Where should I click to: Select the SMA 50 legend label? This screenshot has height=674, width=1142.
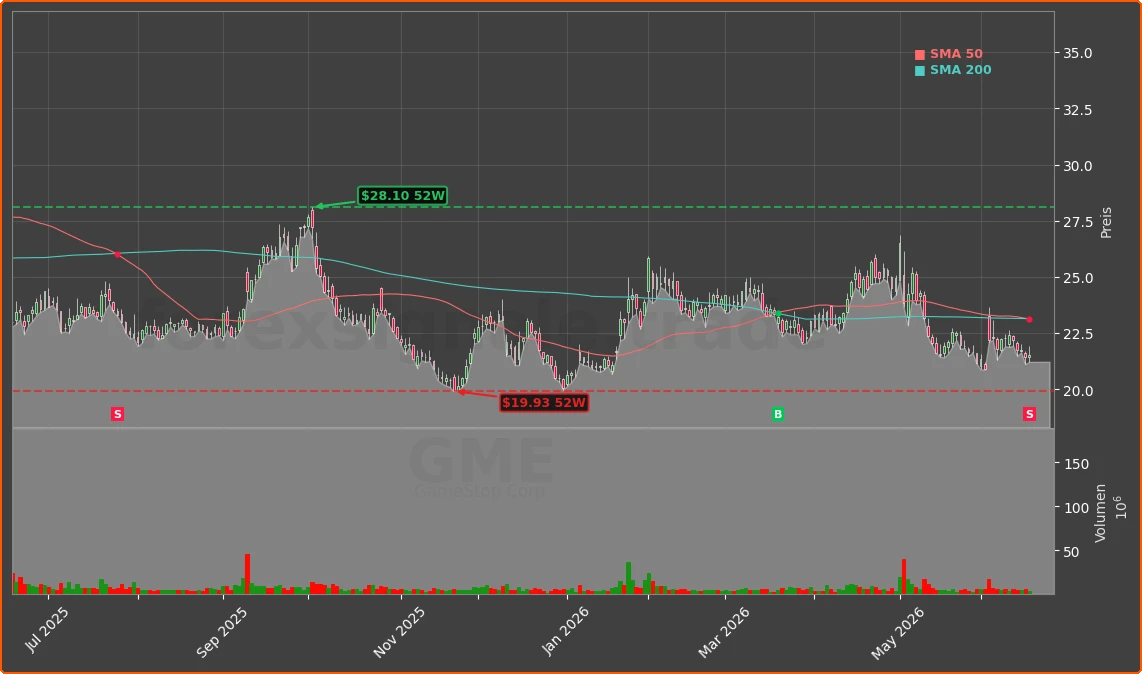[x=956, y=54]
